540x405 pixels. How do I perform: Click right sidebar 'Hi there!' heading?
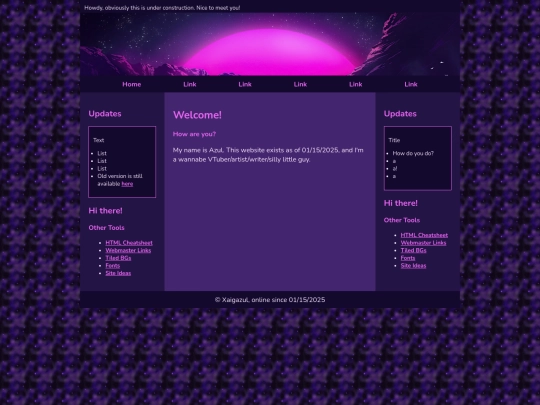[x=401, y=203]
